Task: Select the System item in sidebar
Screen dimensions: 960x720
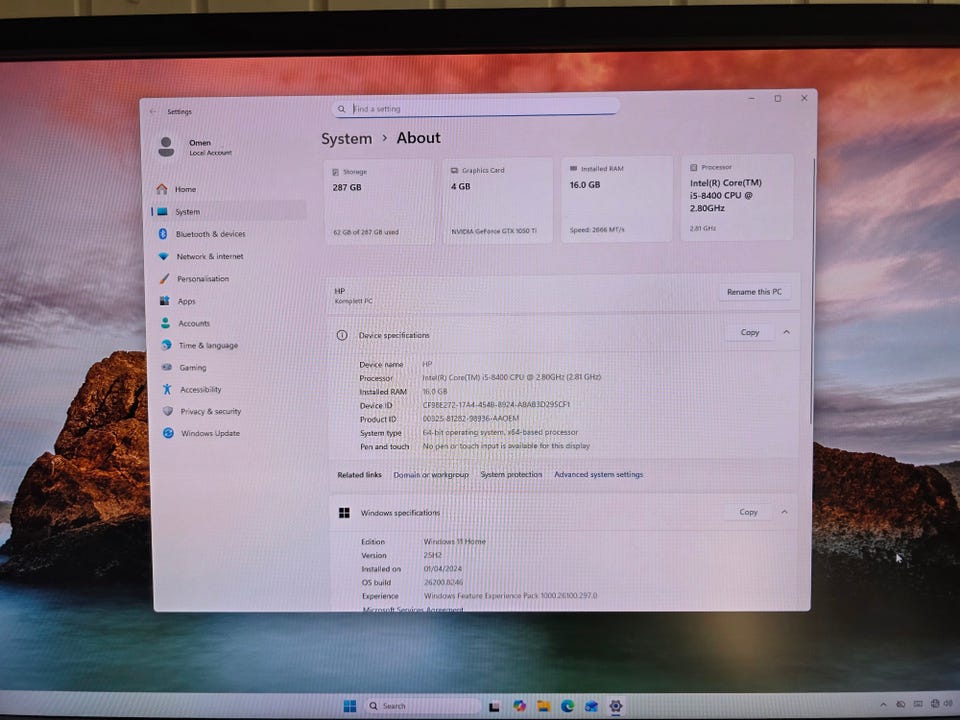Action: [x=228, y=211]
